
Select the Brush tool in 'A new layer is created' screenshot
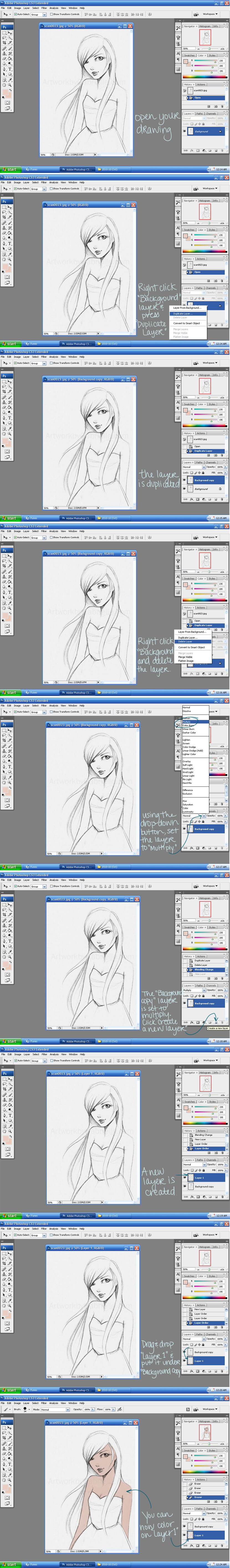pyautogui.click(x=10, y=1094)
